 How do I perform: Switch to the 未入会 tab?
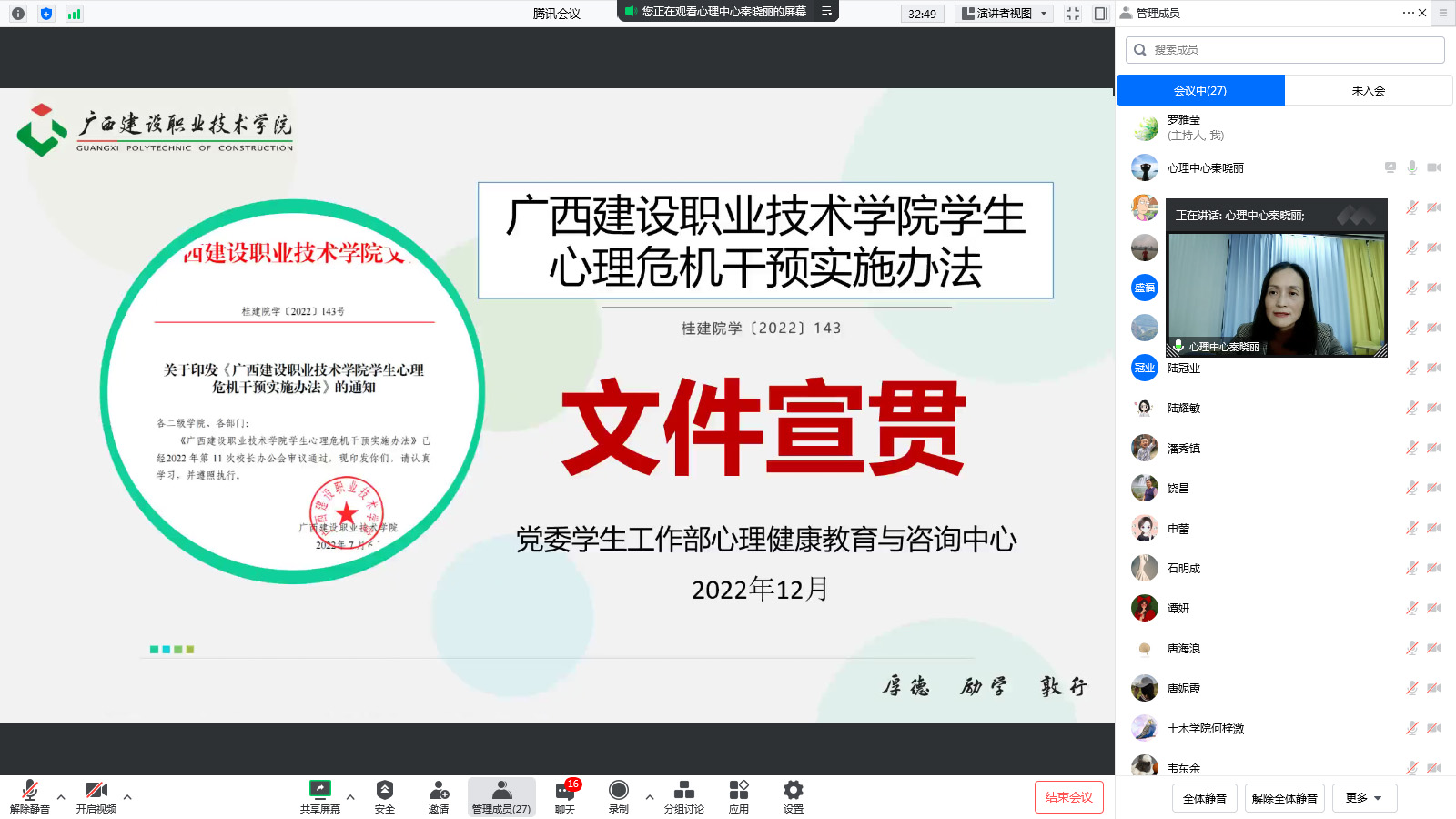(1368, 90)
